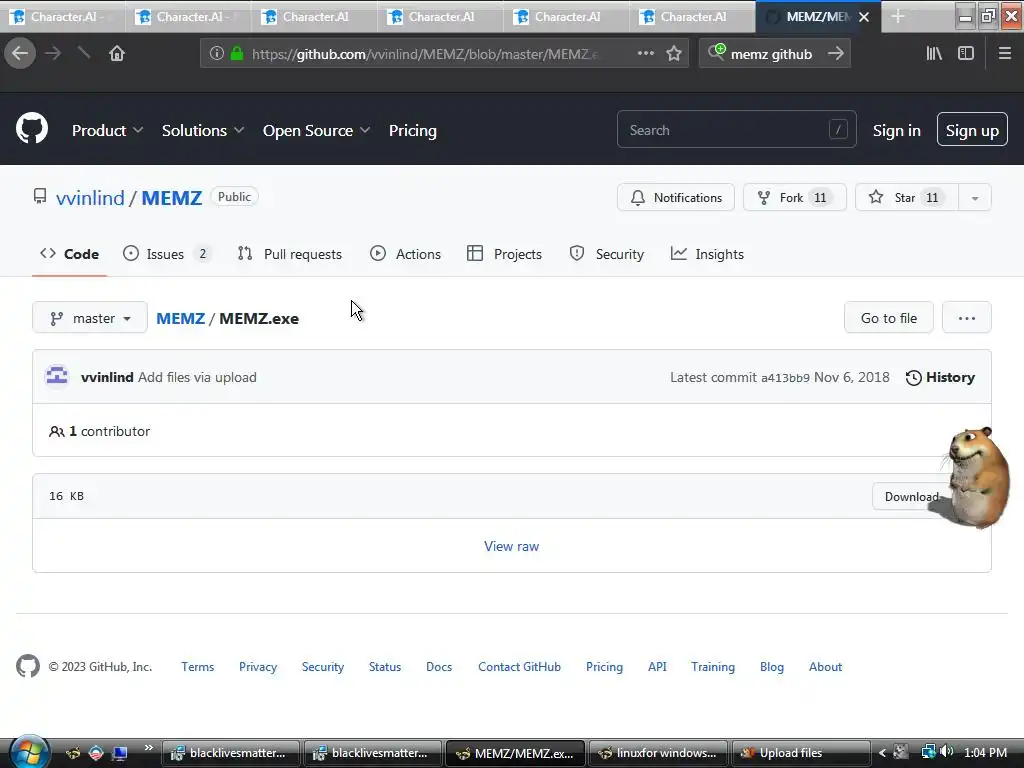Toggle the Firefox sidebar icon

(x=966, y=54)
